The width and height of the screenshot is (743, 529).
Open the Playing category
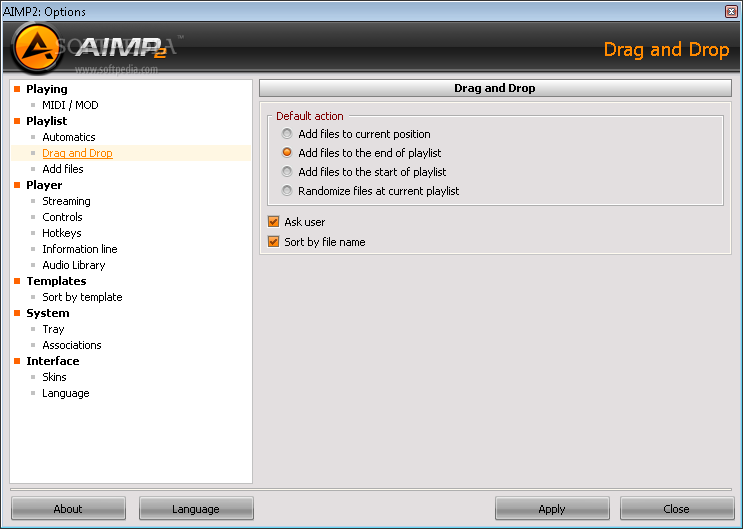(46, 89)
